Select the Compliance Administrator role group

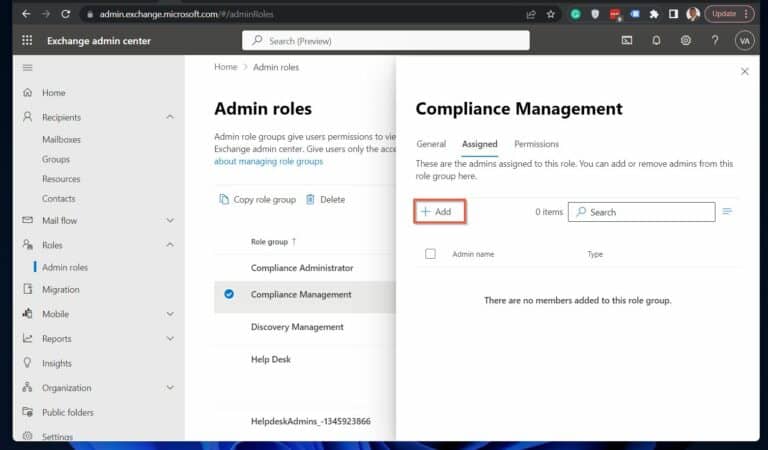(302, 268)
